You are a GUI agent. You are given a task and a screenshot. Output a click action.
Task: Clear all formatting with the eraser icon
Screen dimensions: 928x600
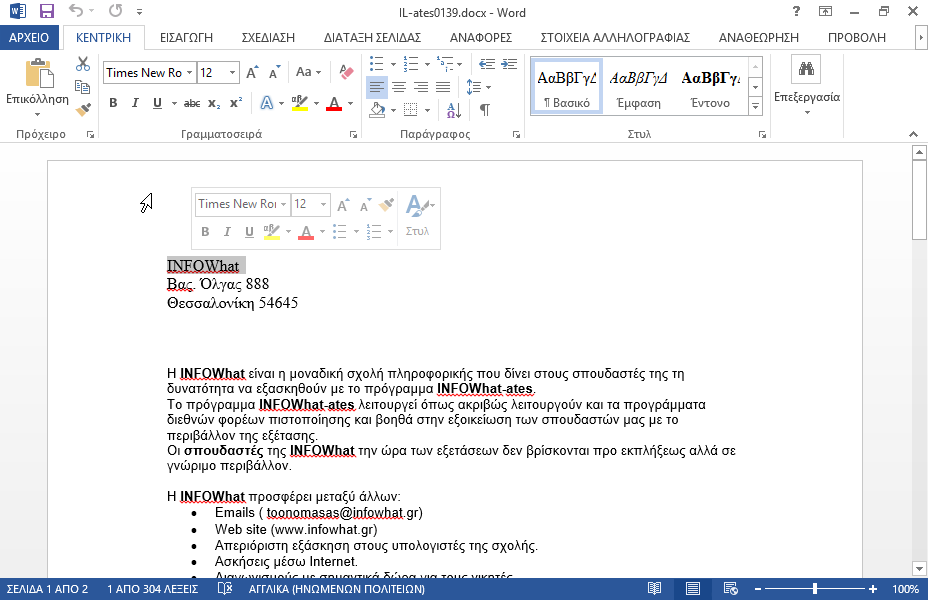click(346, 72)
